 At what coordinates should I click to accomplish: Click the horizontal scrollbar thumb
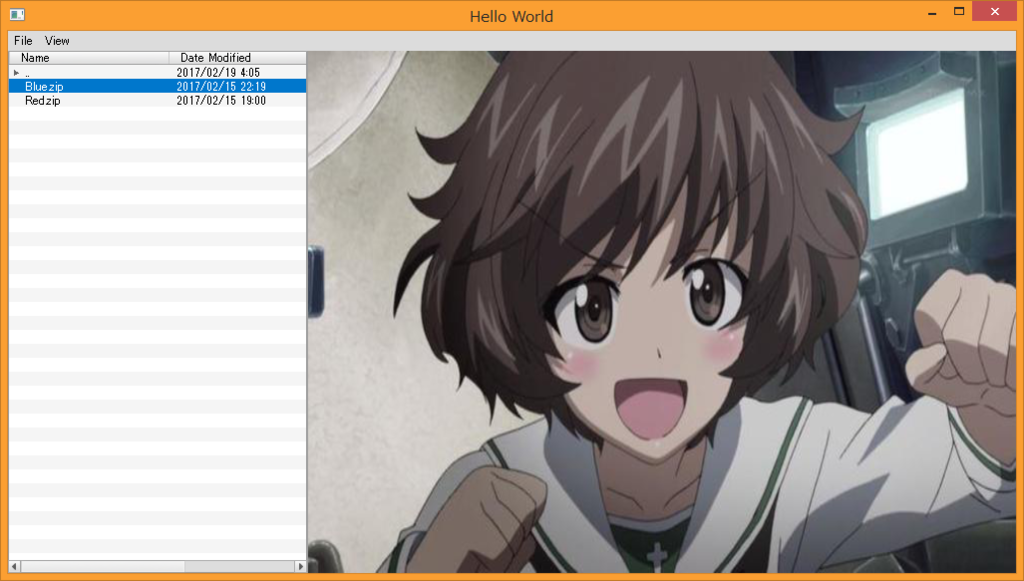[103, 566]
